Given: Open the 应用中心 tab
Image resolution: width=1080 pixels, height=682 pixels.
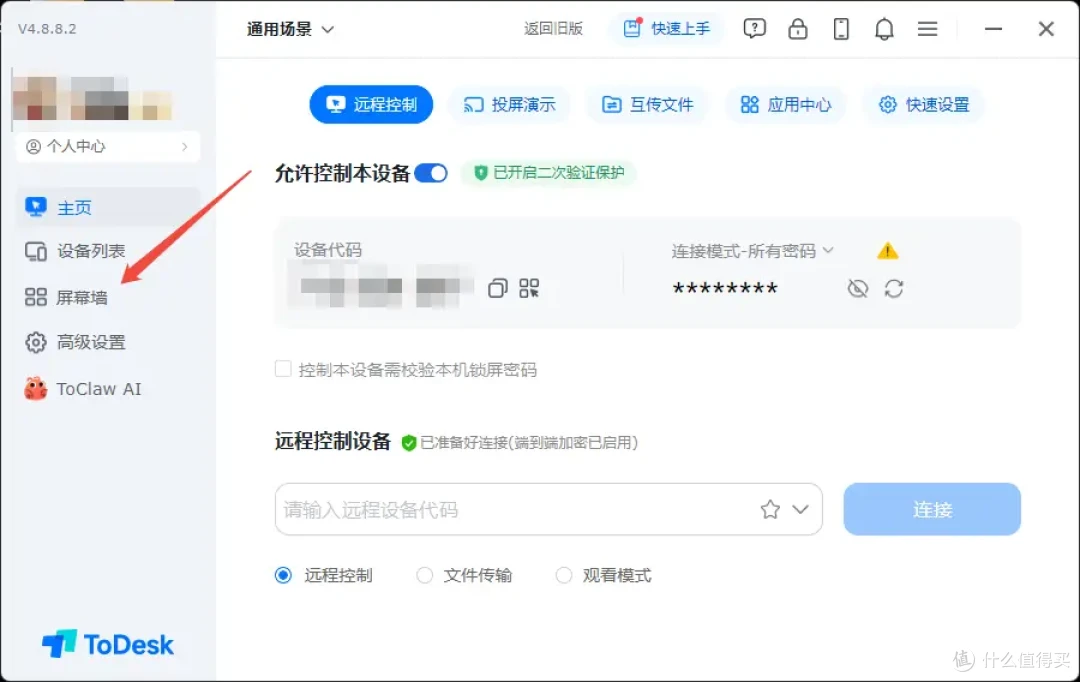Looking at the screenshot, I should pyautogui.click(x=785, y=105).
